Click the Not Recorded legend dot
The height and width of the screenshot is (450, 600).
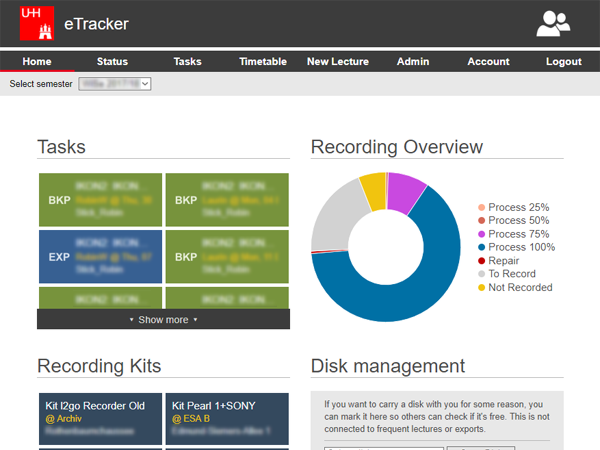[x=482, y=287]
